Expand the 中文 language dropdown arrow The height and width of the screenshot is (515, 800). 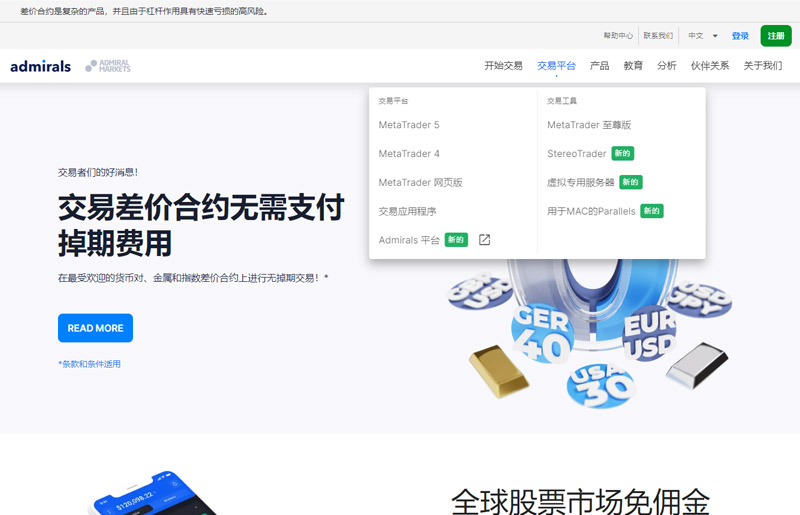tap(715, 36)
